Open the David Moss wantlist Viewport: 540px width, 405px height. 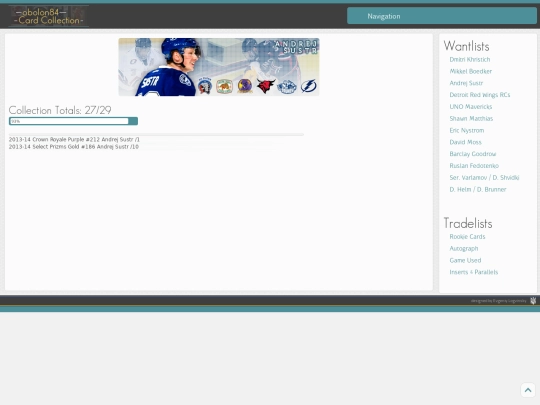coord(465,142)
